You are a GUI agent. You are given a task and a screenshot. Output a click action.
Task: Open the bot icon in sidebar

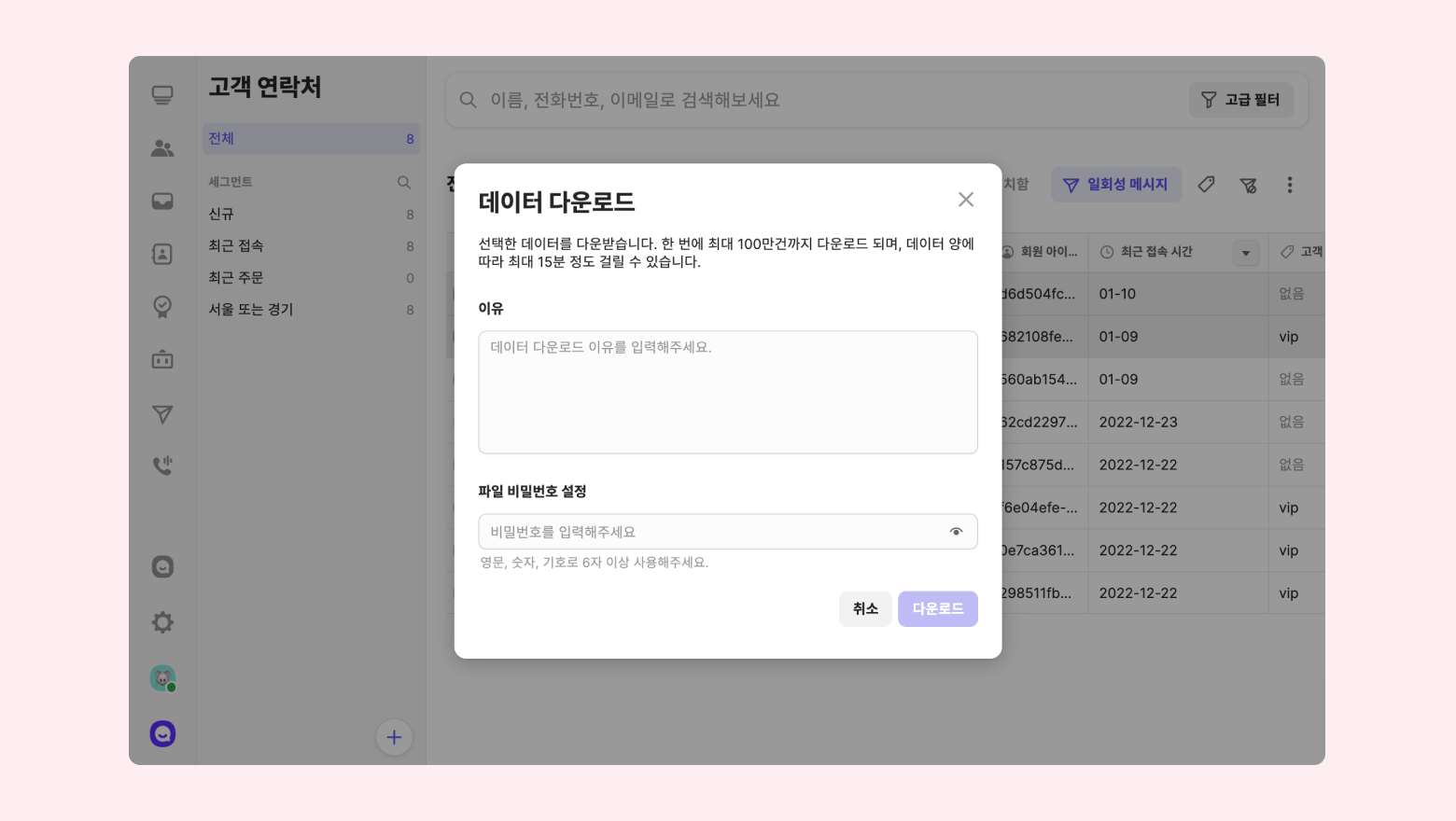click(x=162, y=360)
